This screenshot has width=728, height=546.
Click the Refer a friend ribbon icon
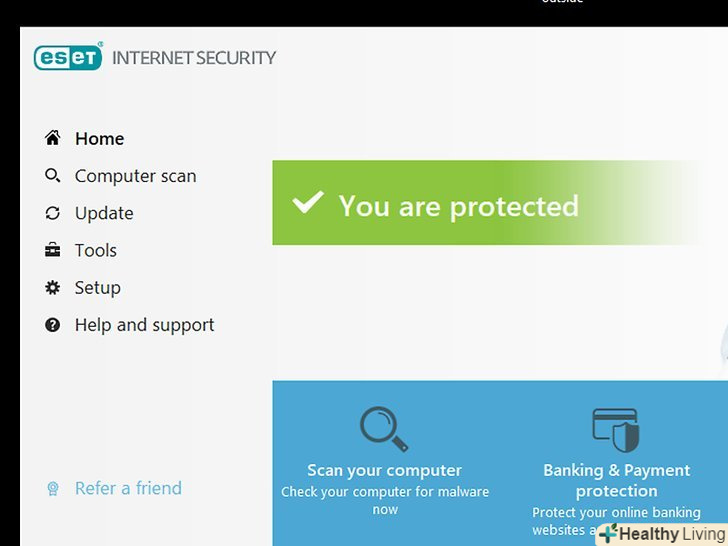pyautogui.click(x=53, y=489)
